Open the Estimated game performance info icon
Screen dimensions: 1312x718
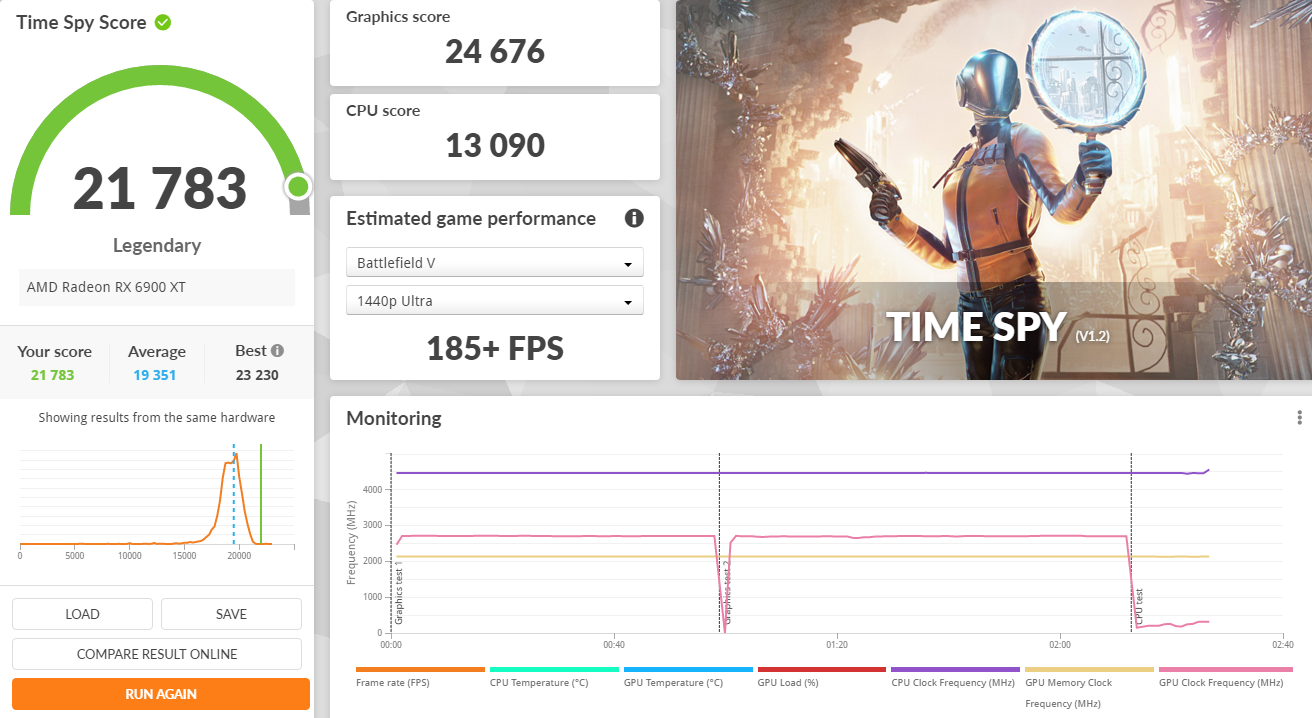pos(634,218)
